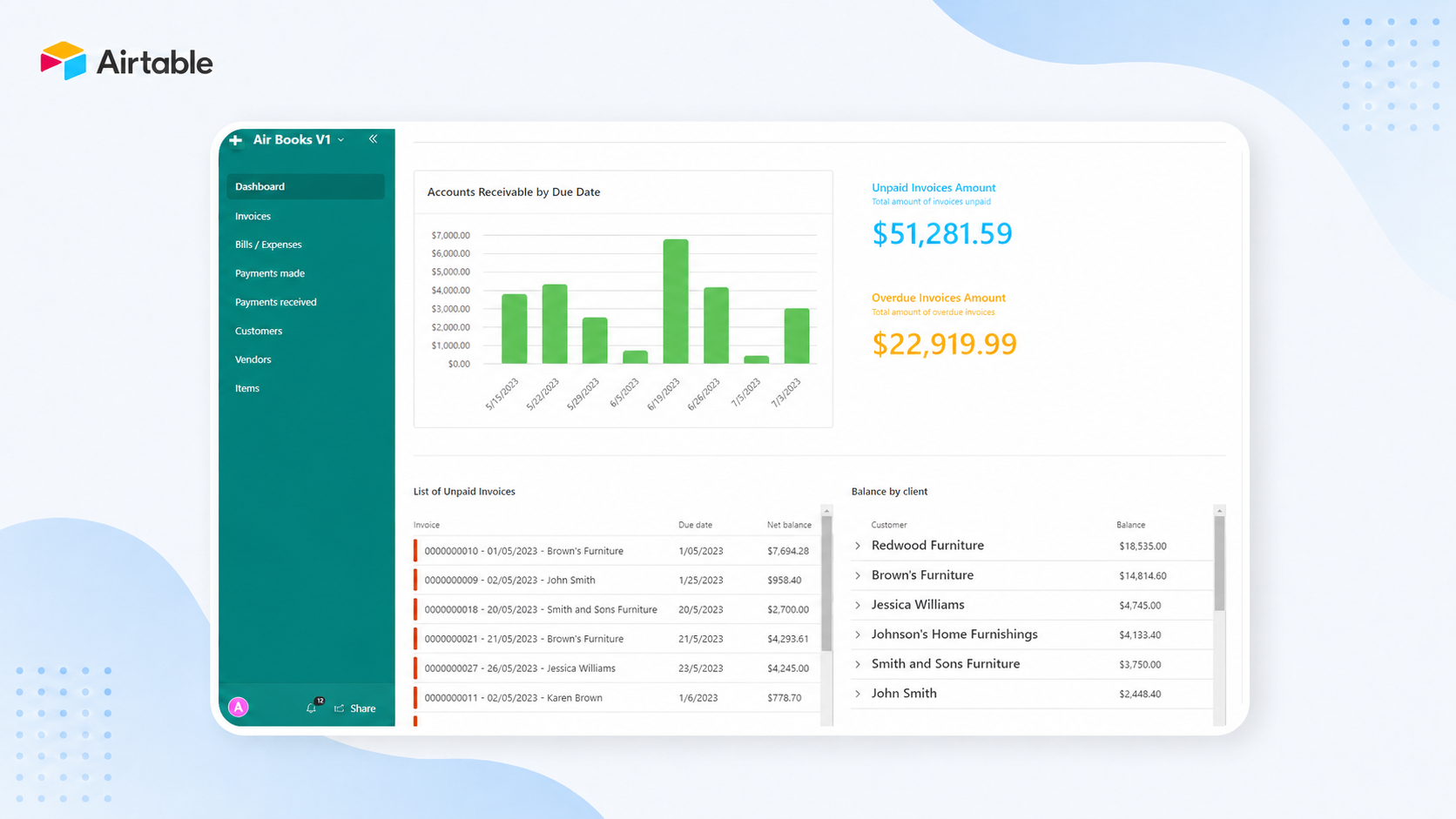Viewport: 1456px width, 819px height.
Task: Click the $14,814.60 balance value
Action: click(1143, 576)
